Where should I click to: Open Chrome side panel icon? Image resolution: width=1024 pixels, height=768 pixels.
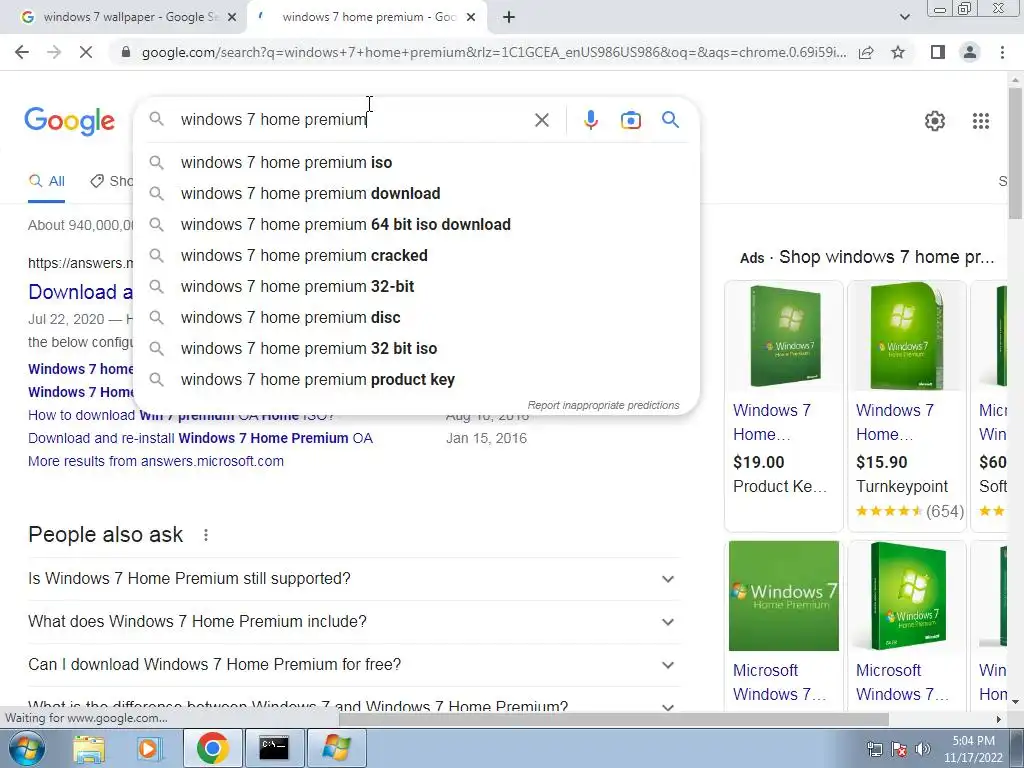tap(937, 52)
